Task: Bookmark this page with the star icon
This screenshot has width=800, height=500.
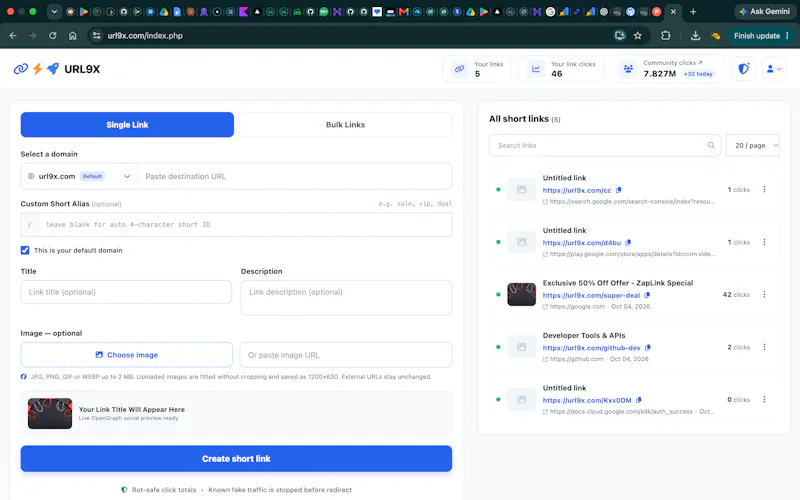Action: click(638, 36)
